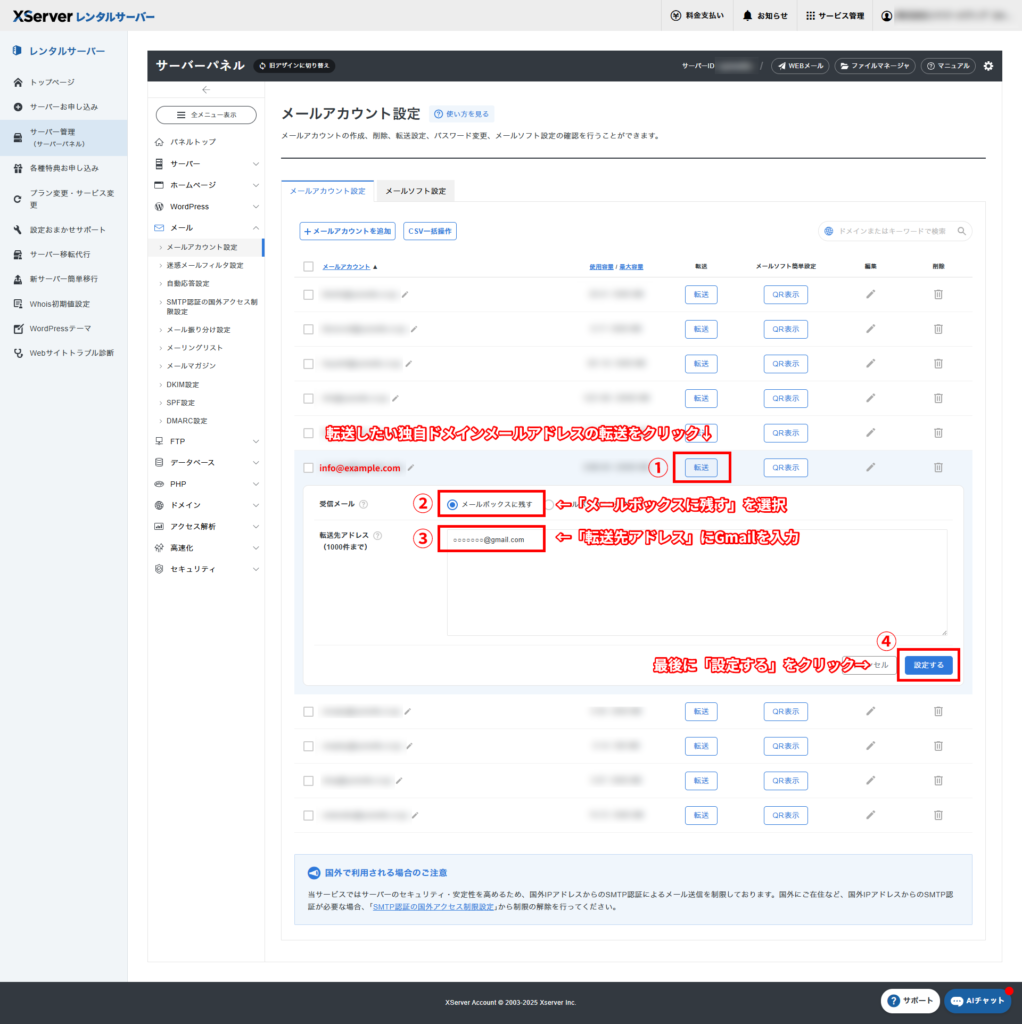This screenshot has height=1024, width=1022.
Task: Click the settings gear icon in server panel header
Action: [x=988, y=66]
